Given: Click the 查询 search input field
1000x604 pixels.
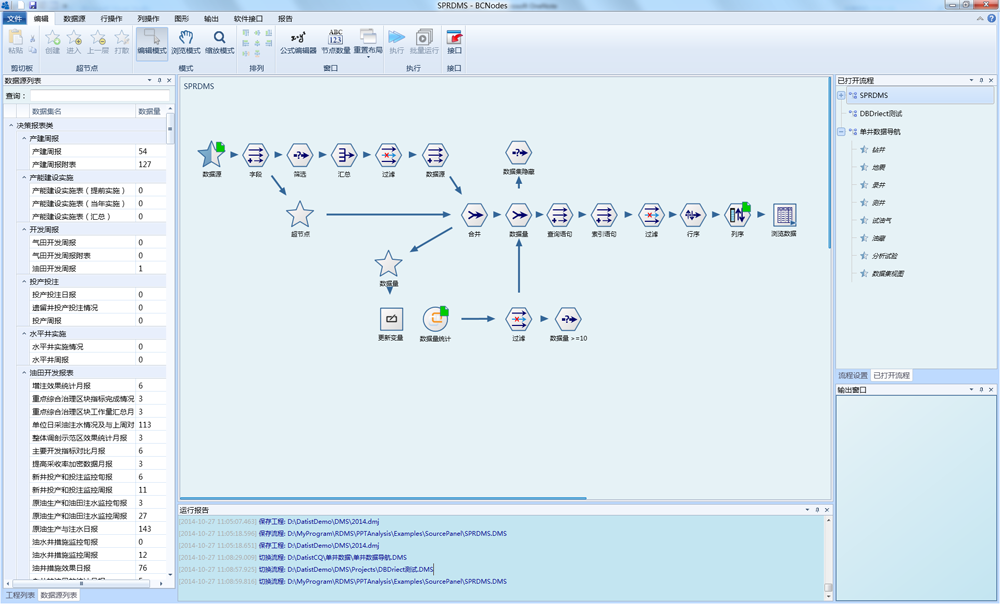Looking at the screenshot, I should [100, 96].
